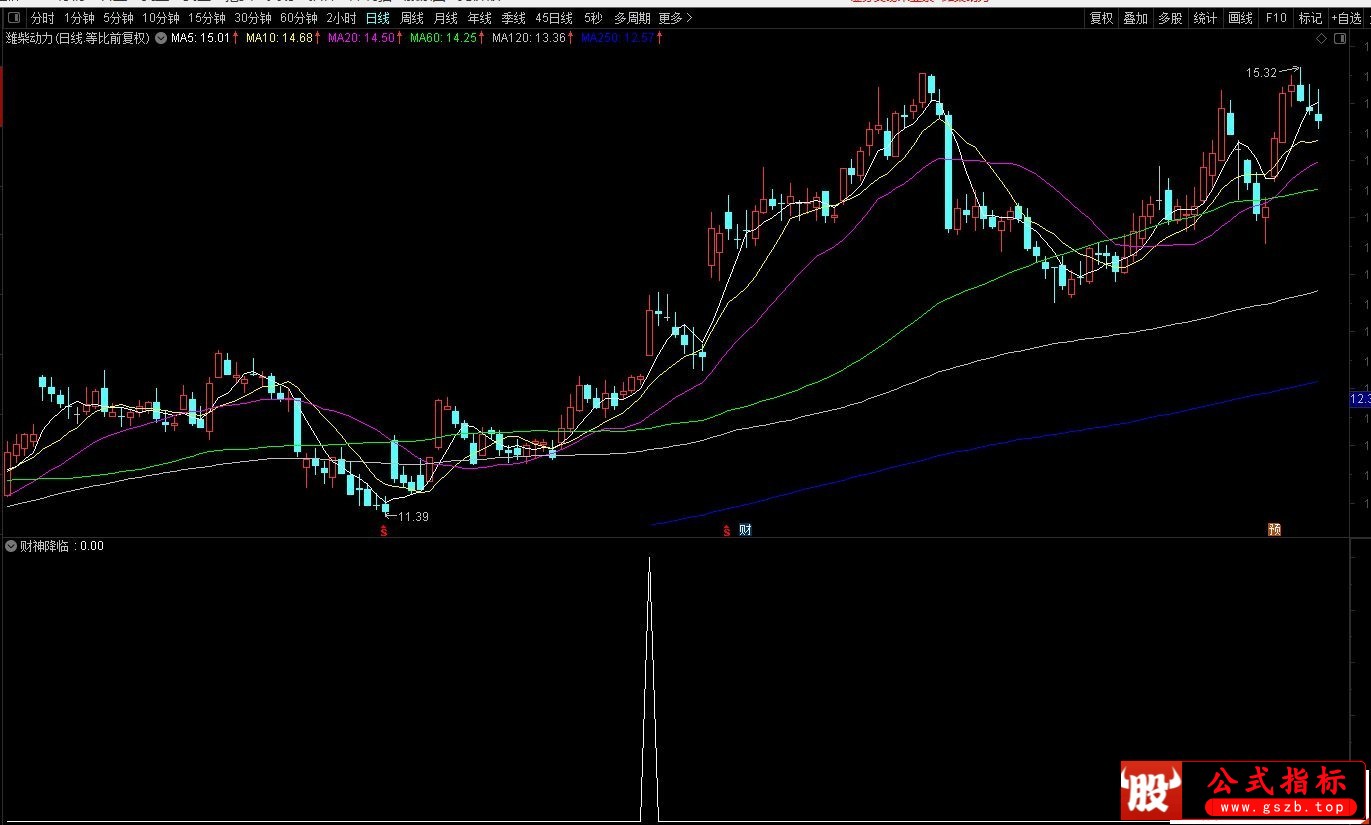Select the 30分钟 period

[252, 18]
